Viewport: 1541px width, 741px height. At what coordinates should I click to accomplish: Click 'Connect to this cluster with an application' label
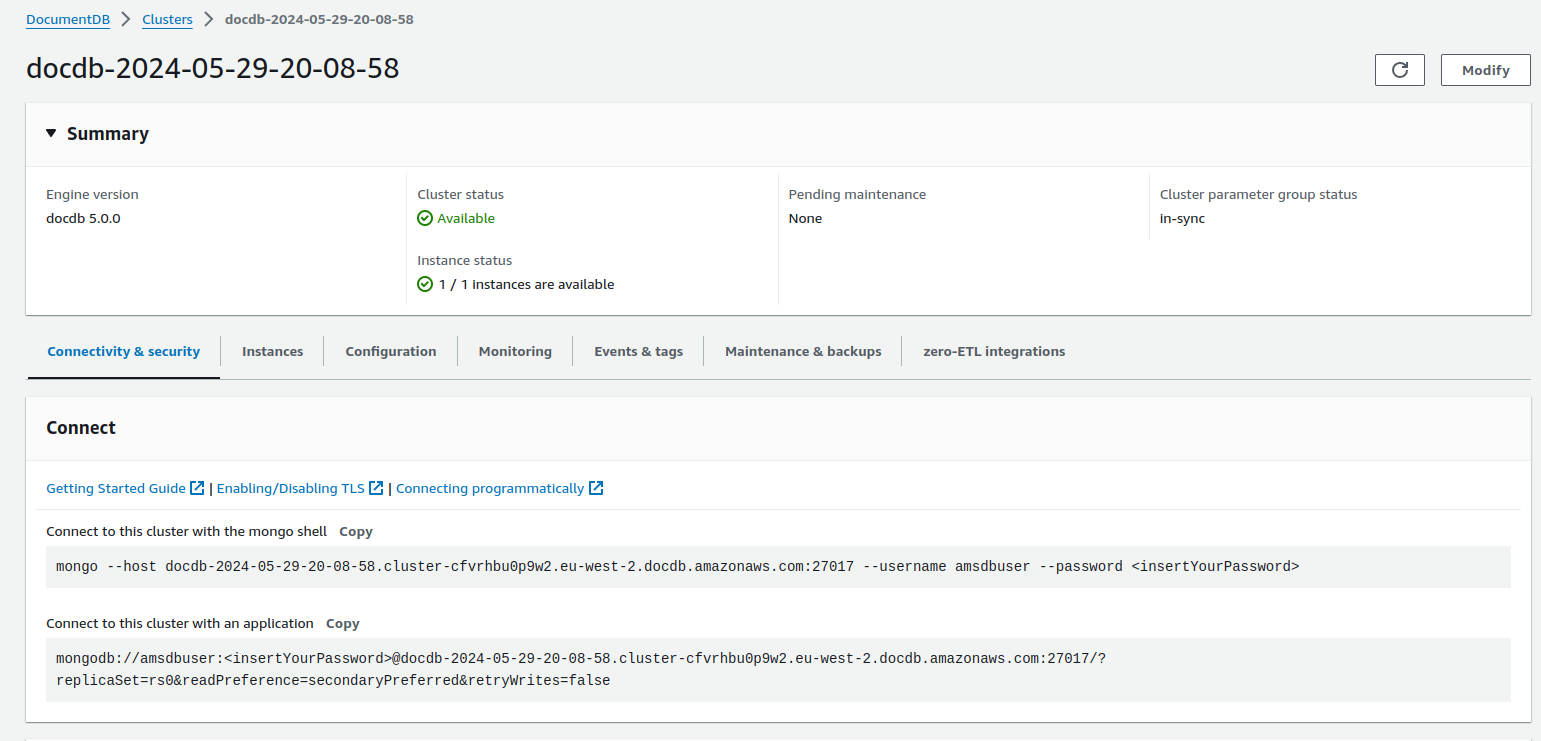click(180, 623)
